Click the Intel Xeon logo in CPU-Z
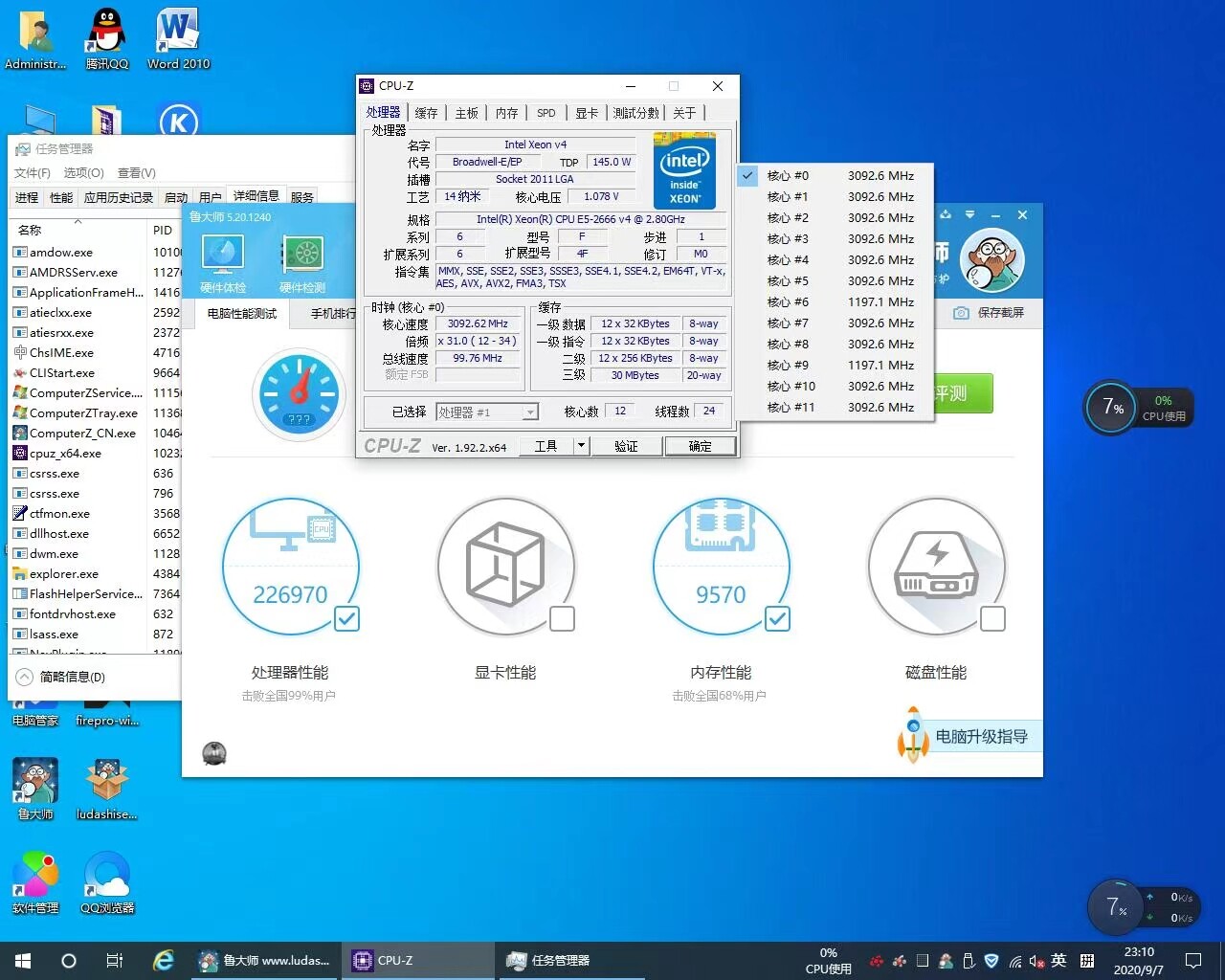The image size is (1225, 980). (684, 171)
